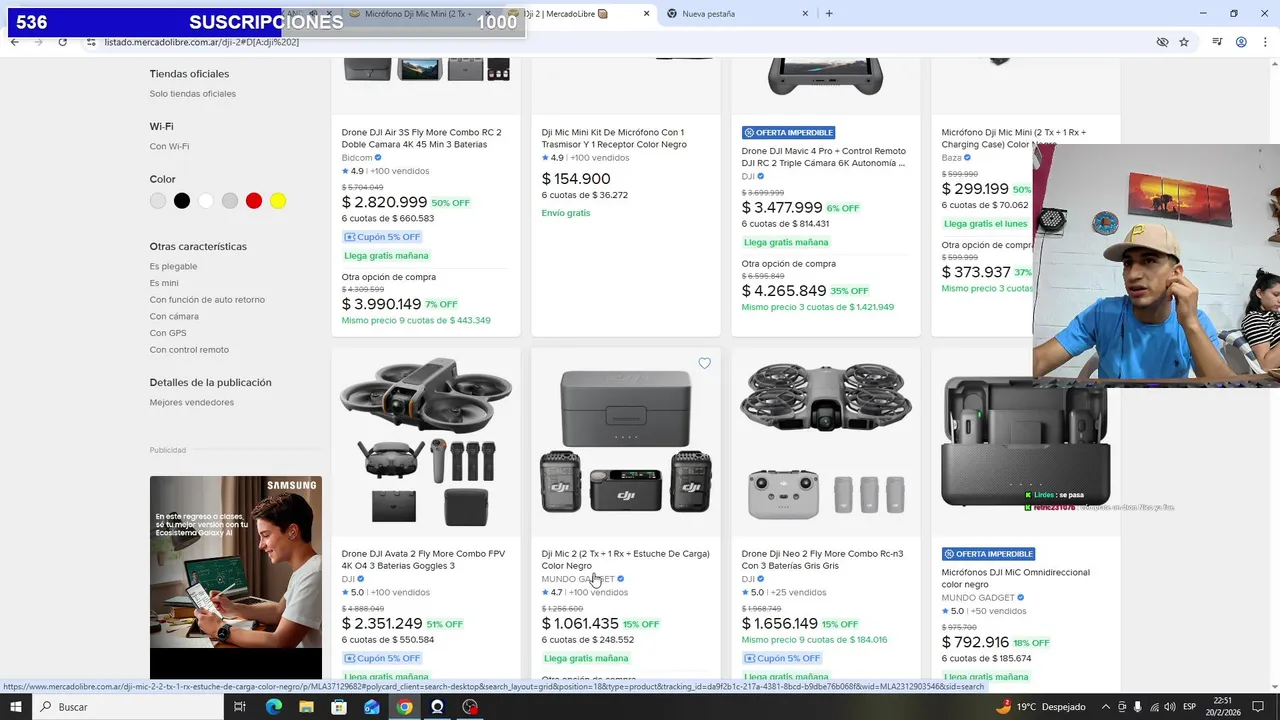Click Dji Neo 2 drone product image

826,441
